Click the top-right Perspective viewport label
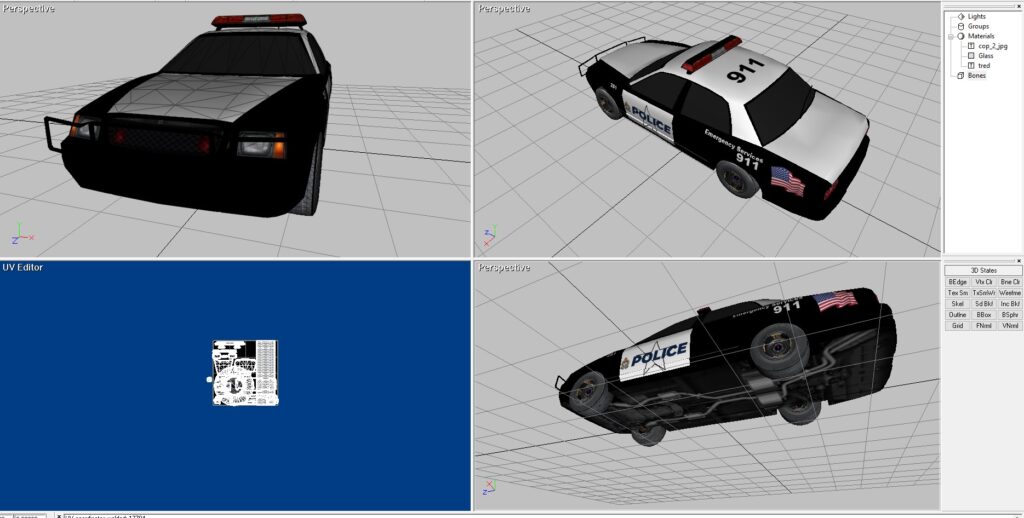This screenshot has width=1024, height=518. click(x=504, y=8)
